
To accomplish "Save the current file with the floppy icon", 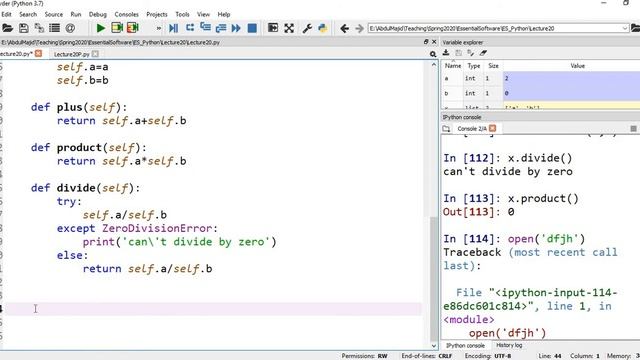I will point(24,28).
